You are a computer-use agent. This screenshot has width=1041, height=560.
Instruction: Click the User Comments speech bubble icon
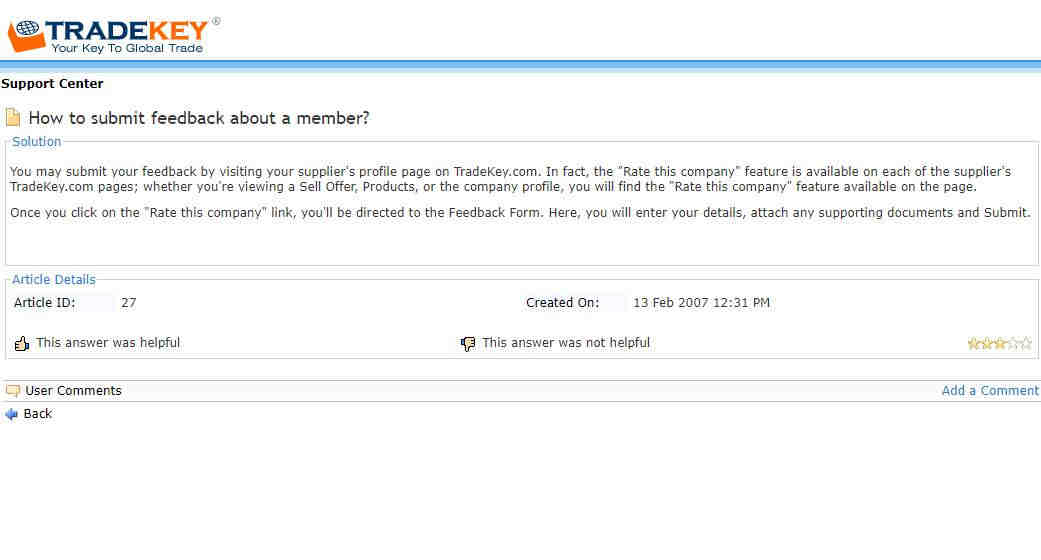13,391
